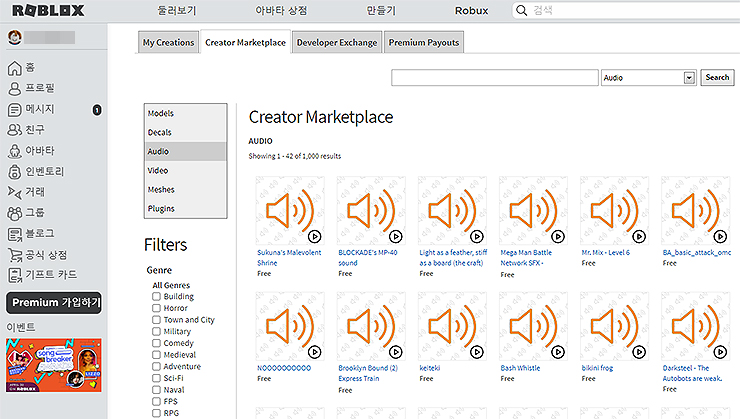Image resolution: width=740 pixels, height=419 pixels.
Task: Switch to the Premium Payouts tab
Action: pos(424,42)
